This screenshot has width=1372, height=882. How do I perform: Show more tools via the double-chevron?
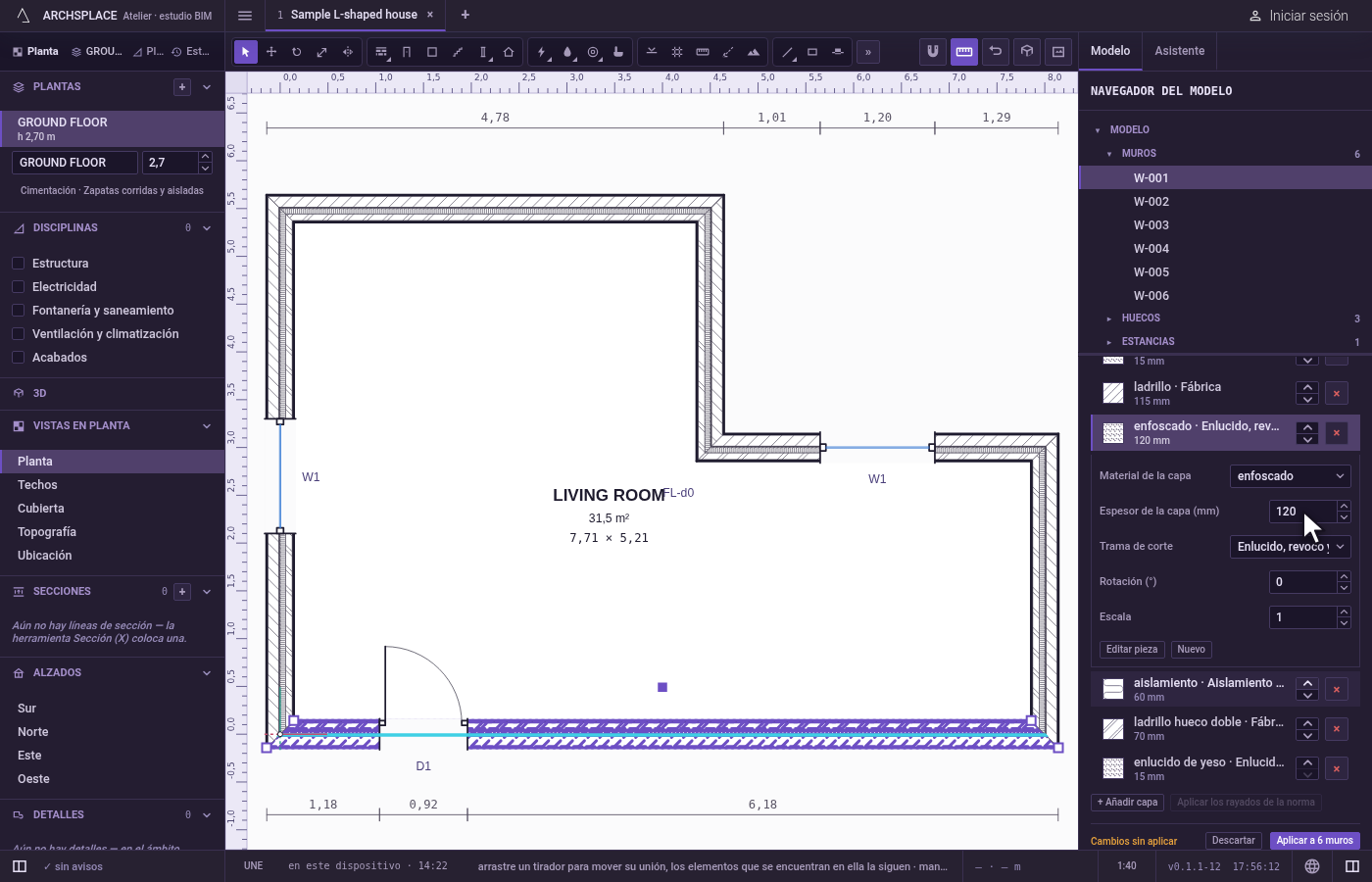pos(868,52)
